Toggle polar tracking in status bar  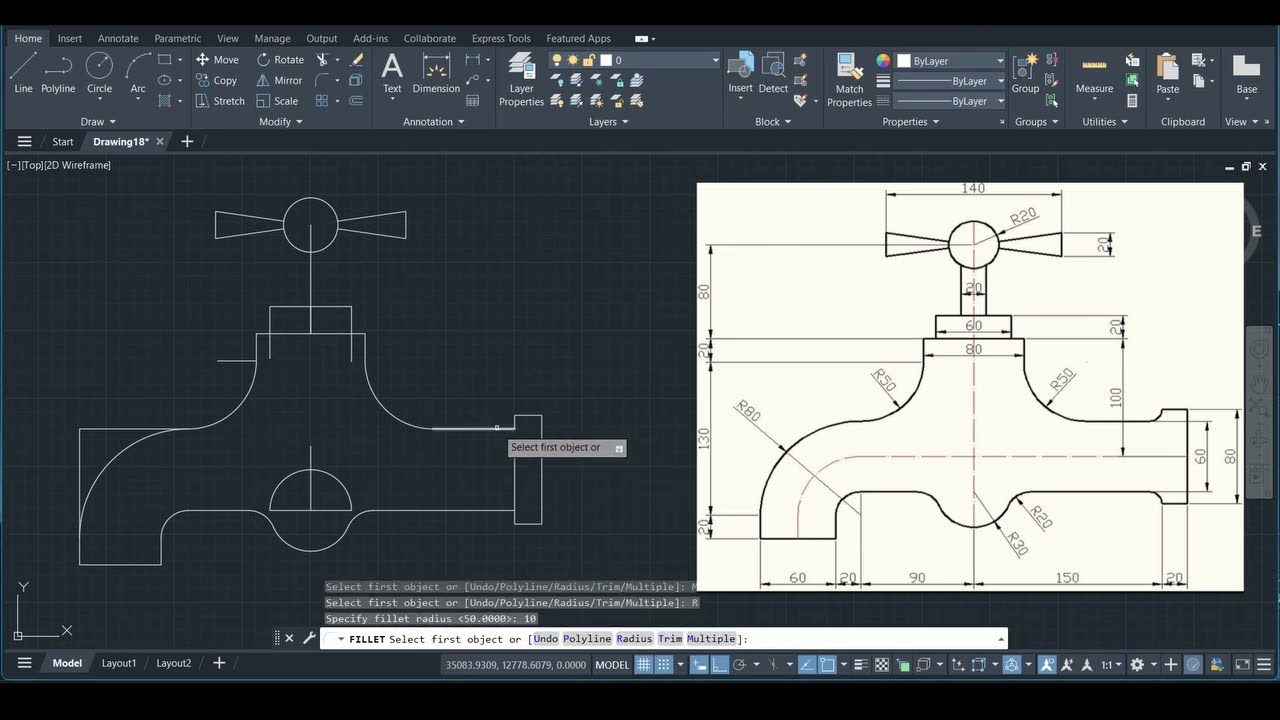tap(739, 664)
